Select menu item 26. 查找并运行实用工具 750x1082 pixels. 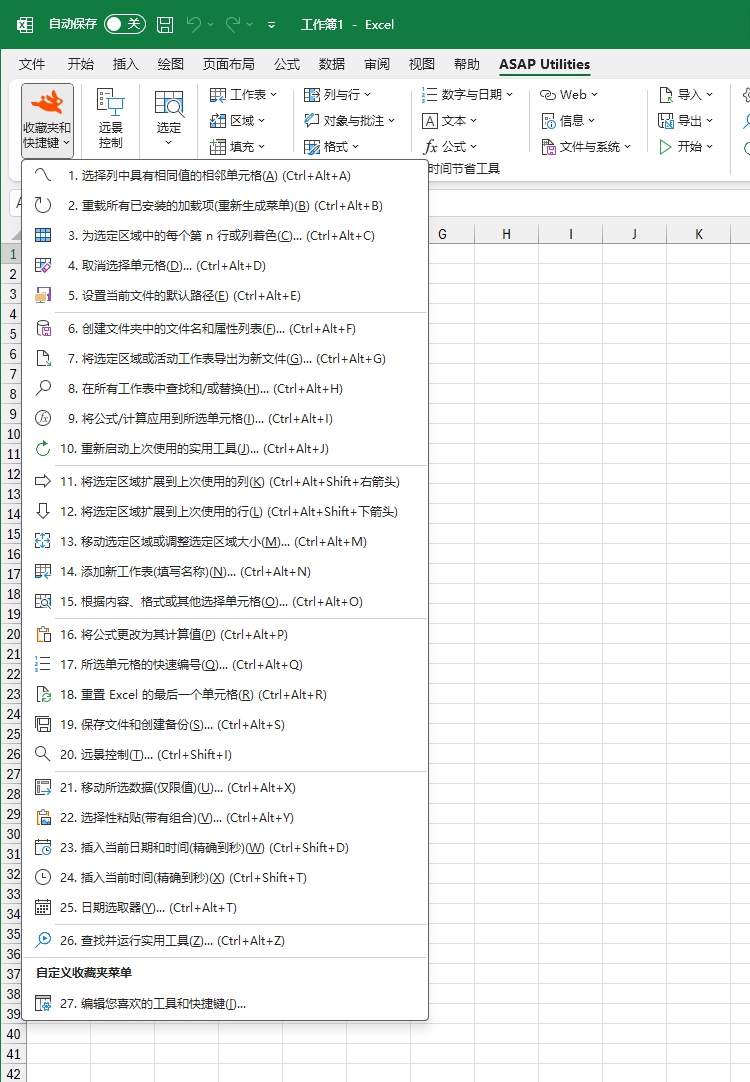(225, 940)
